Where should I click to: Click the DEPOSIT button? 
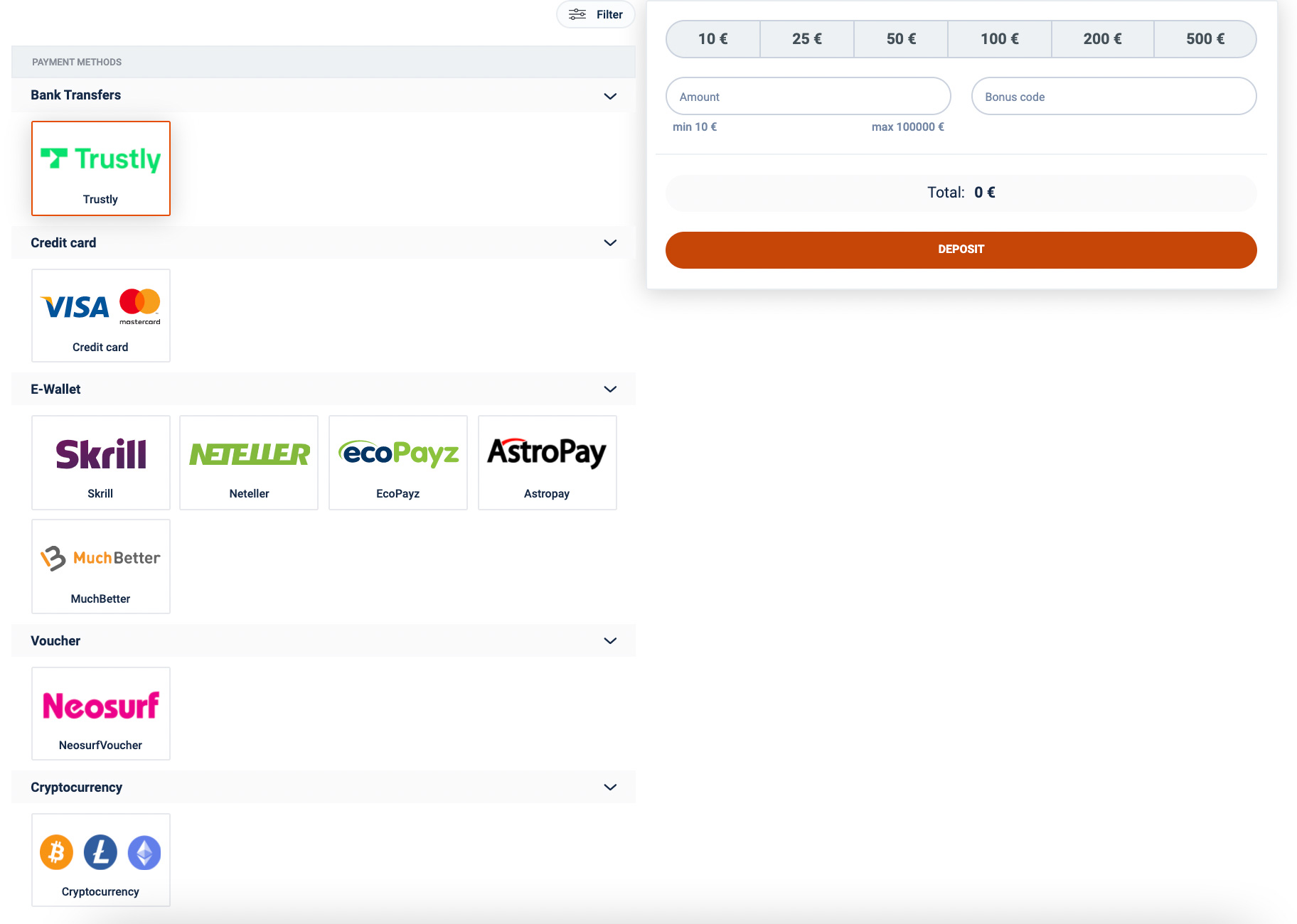pos(961,249)
